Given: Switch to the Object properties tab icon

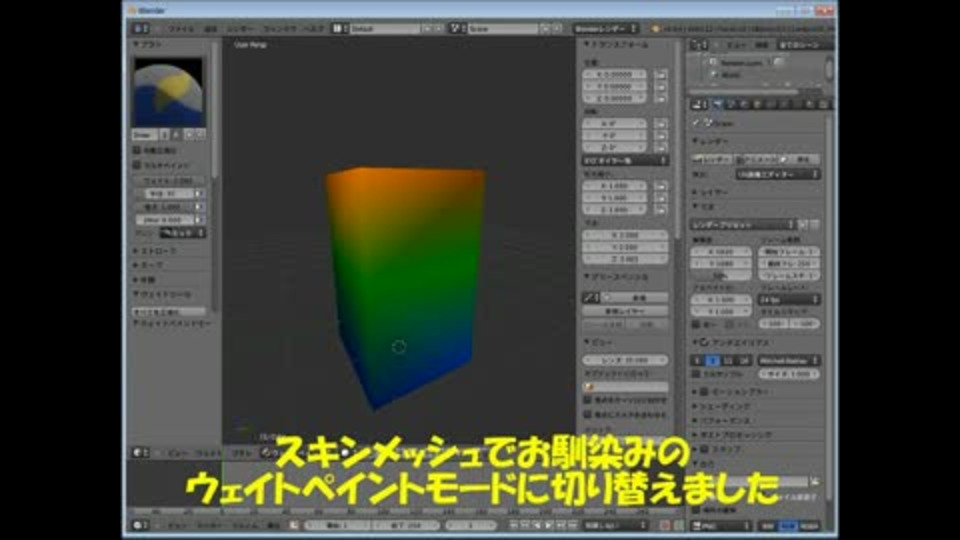Looking at the screenshot, I should pyautogui.click(x=758, y=105).
